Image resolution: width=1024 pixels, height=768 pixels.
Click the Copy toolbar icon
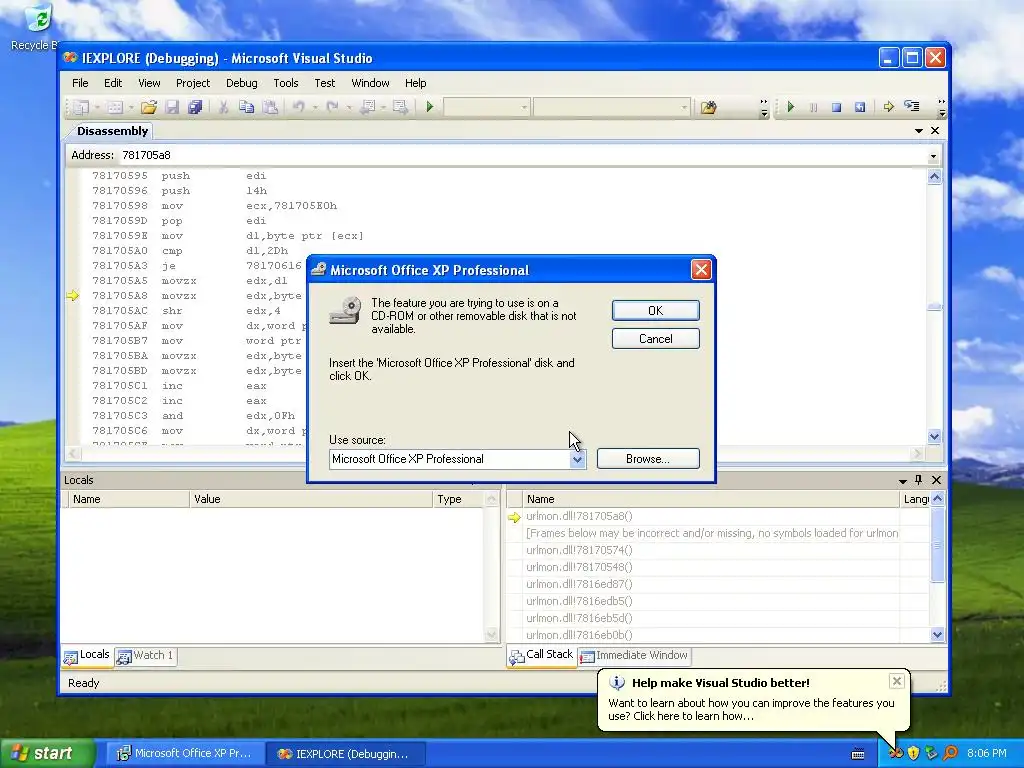coord(246,106)
